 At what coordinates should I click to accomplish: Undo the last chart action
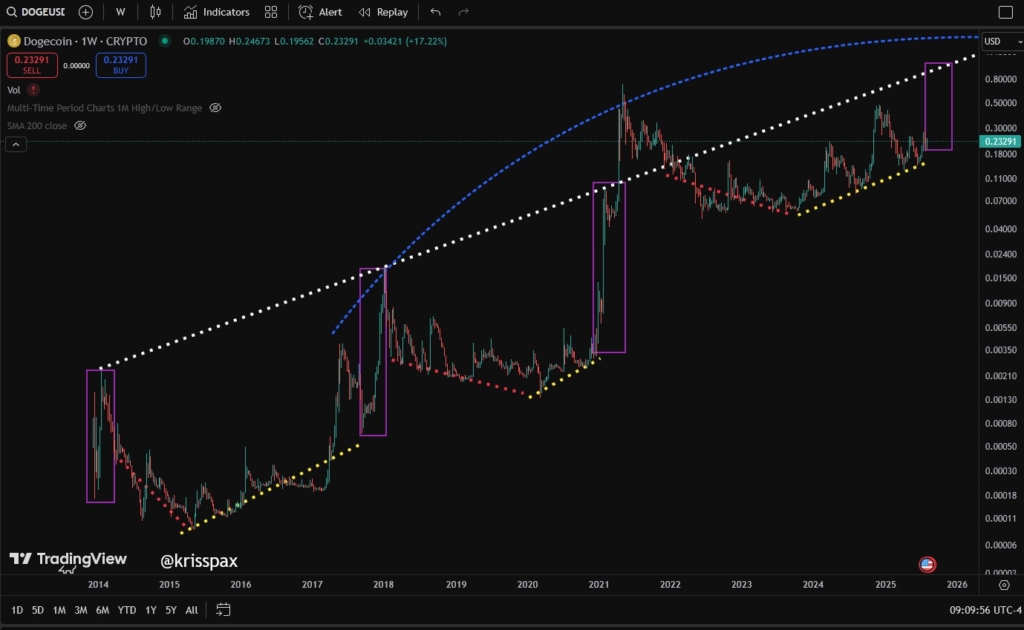436,12
